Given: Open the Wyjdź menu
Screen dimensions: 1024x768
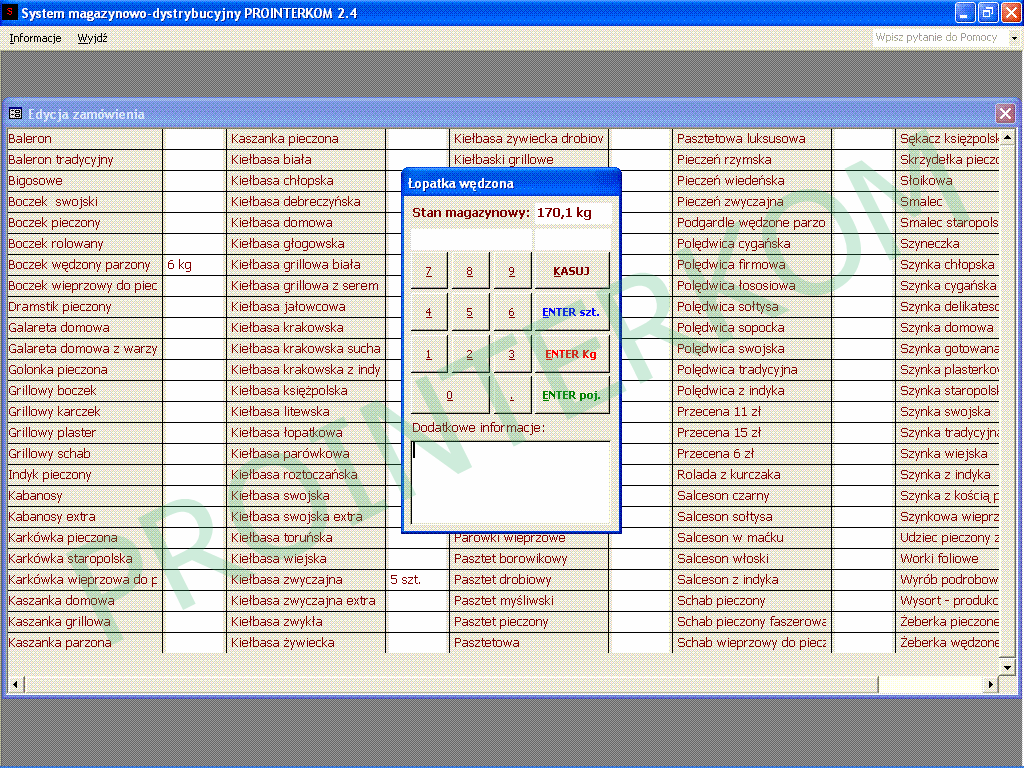Looking at the screenshot, I should click(x=92, y=38).
